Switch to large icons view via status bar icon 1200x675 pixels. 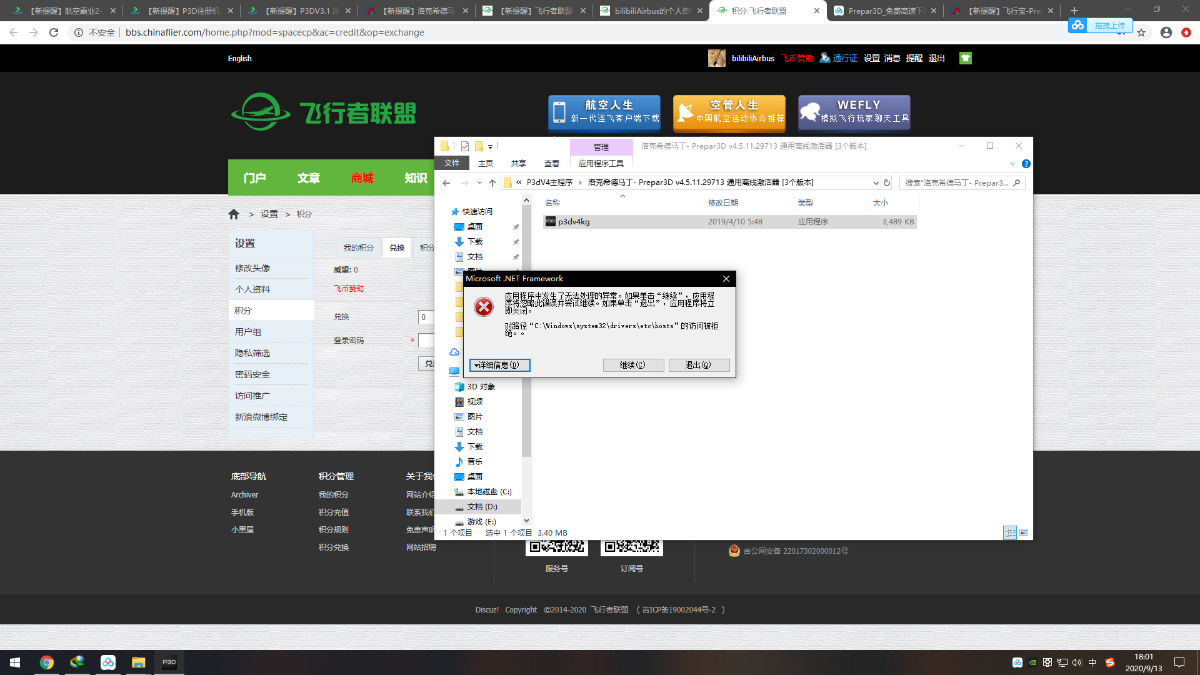pos(1023,532)
